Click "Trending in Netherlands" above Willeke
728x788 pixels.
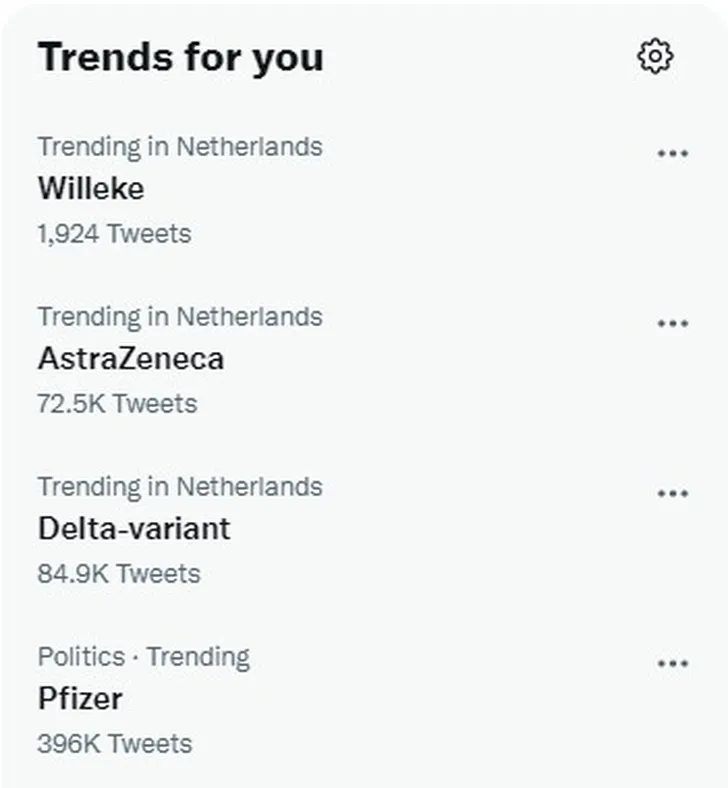[x=180, y=147]
